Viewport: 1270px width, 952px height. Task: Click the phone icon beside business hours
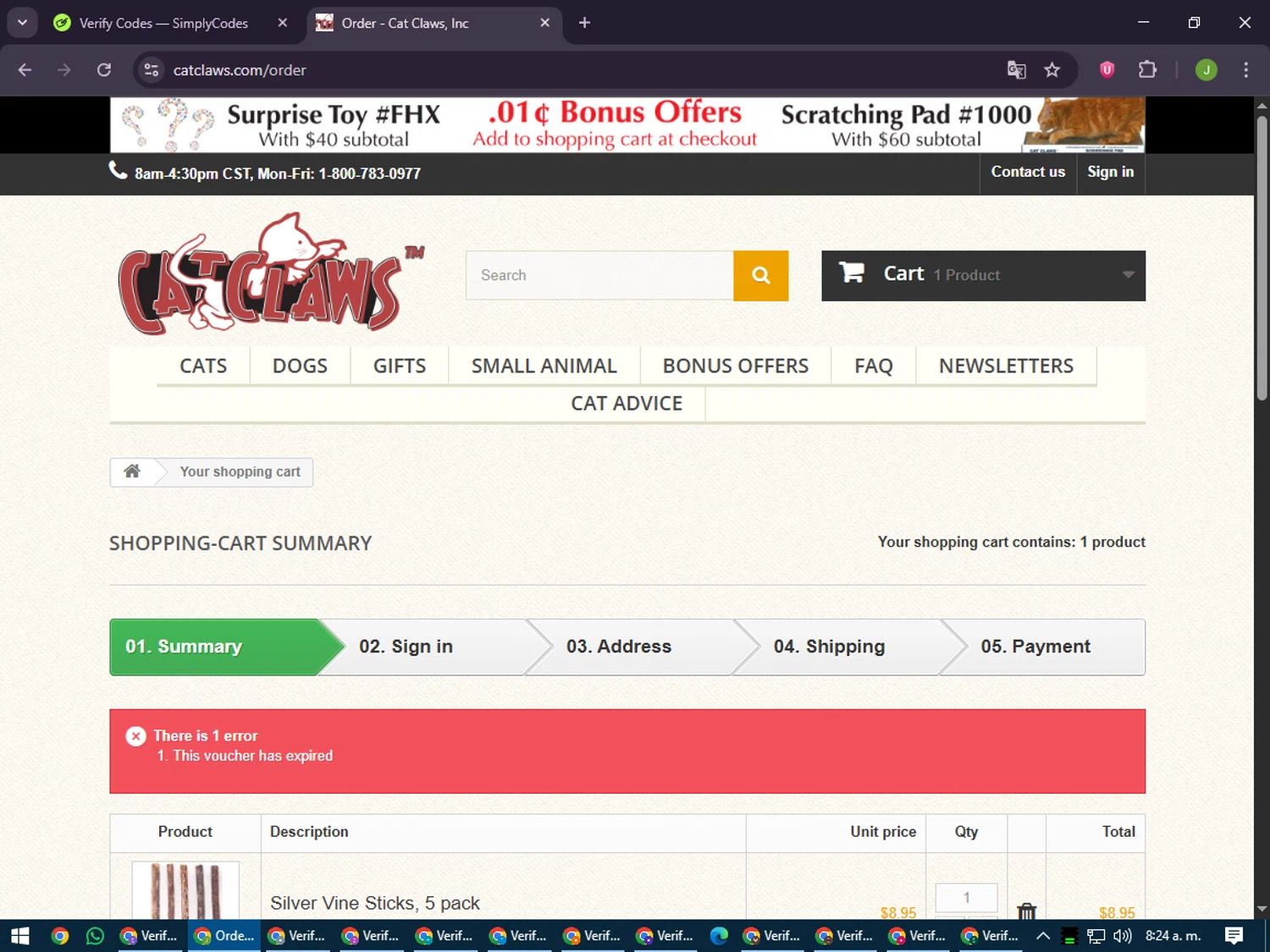pyautogui.click(x=118, y=171)
